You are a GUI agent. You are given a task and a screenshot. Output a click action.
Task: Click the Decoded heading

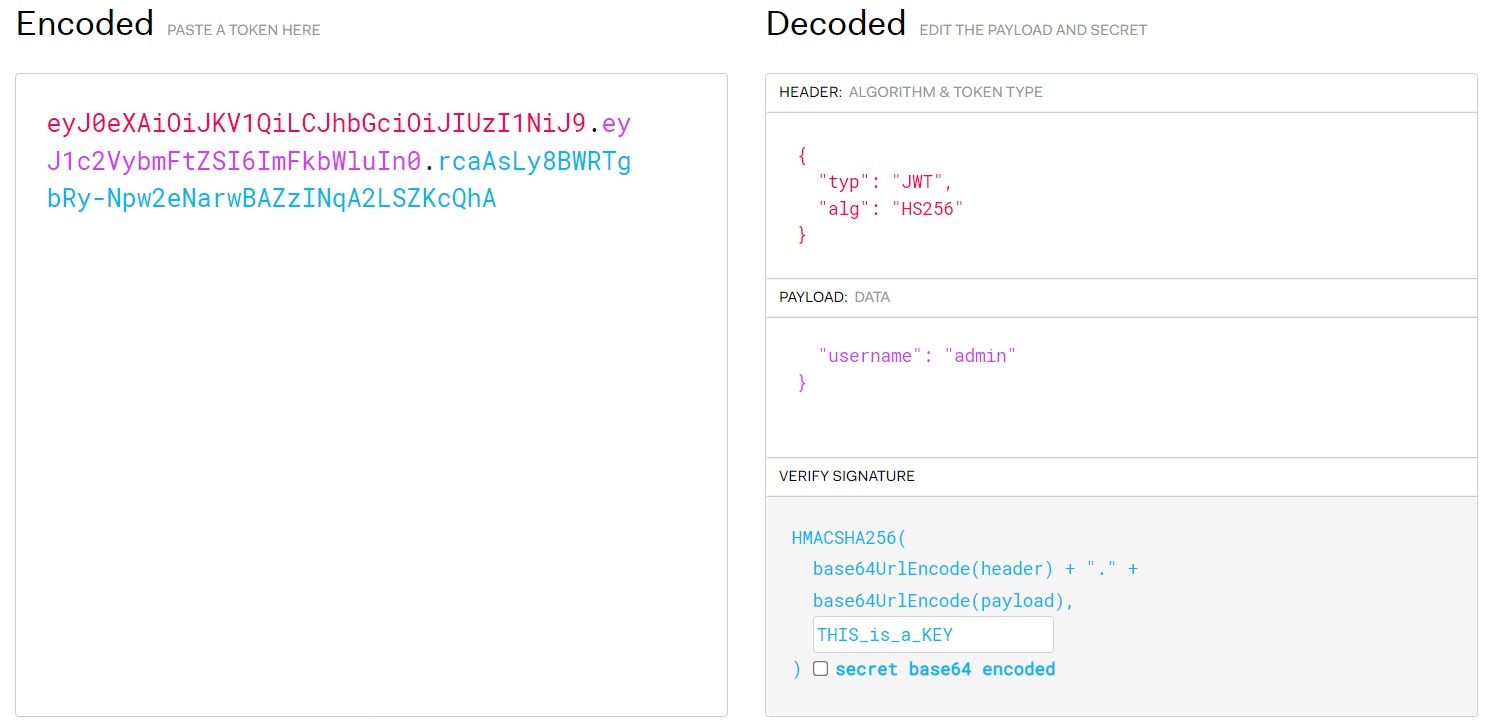835,24
